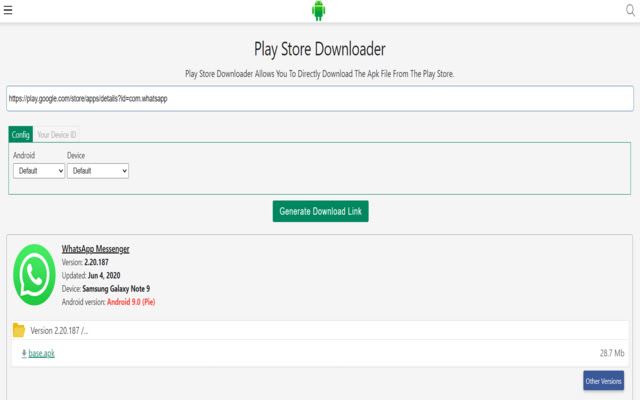Image resolution: width=640 pixels, height=400 pixels.
Task: Click the yellow folder icon beside Version 2.20.187
Action: tap(19, 330)
